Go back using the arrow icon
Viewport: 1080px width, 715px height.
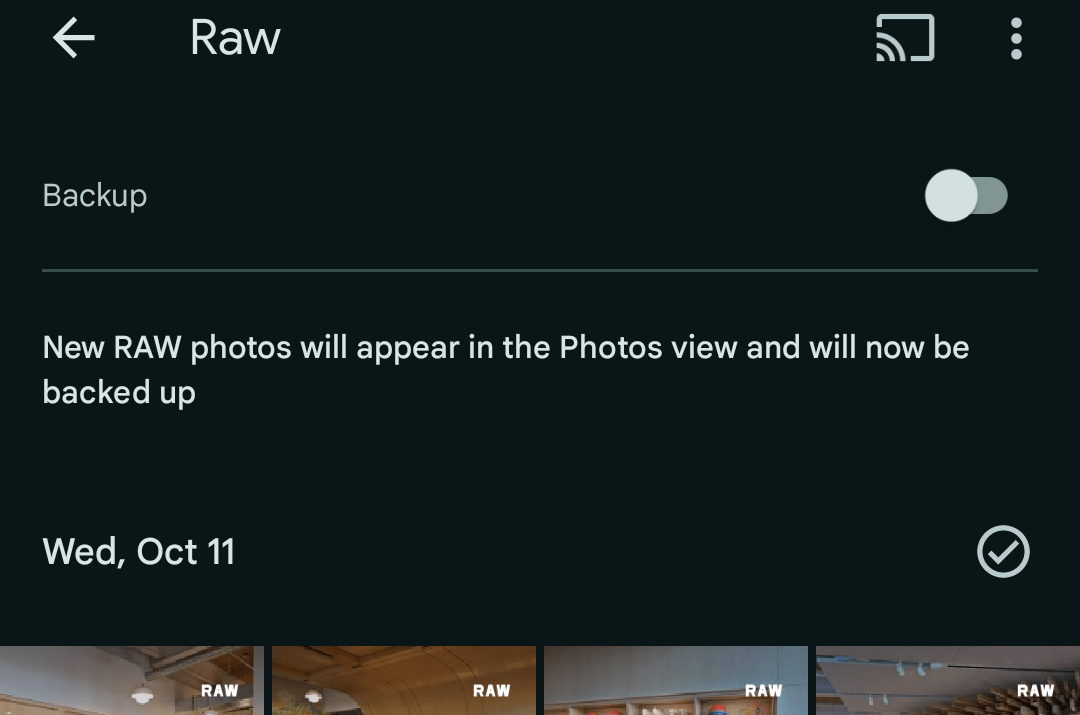tap(74, 38)
